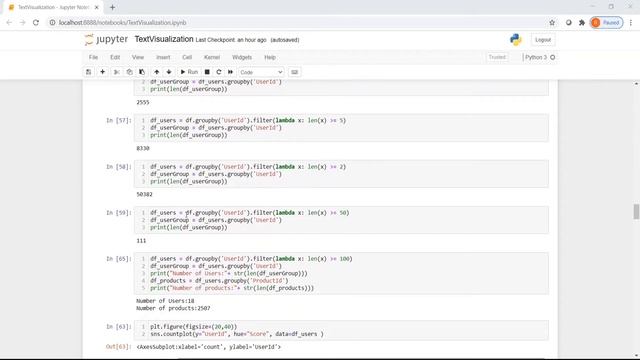Reload the browser page
Viewport: 640px width, 360px height.
36,22
